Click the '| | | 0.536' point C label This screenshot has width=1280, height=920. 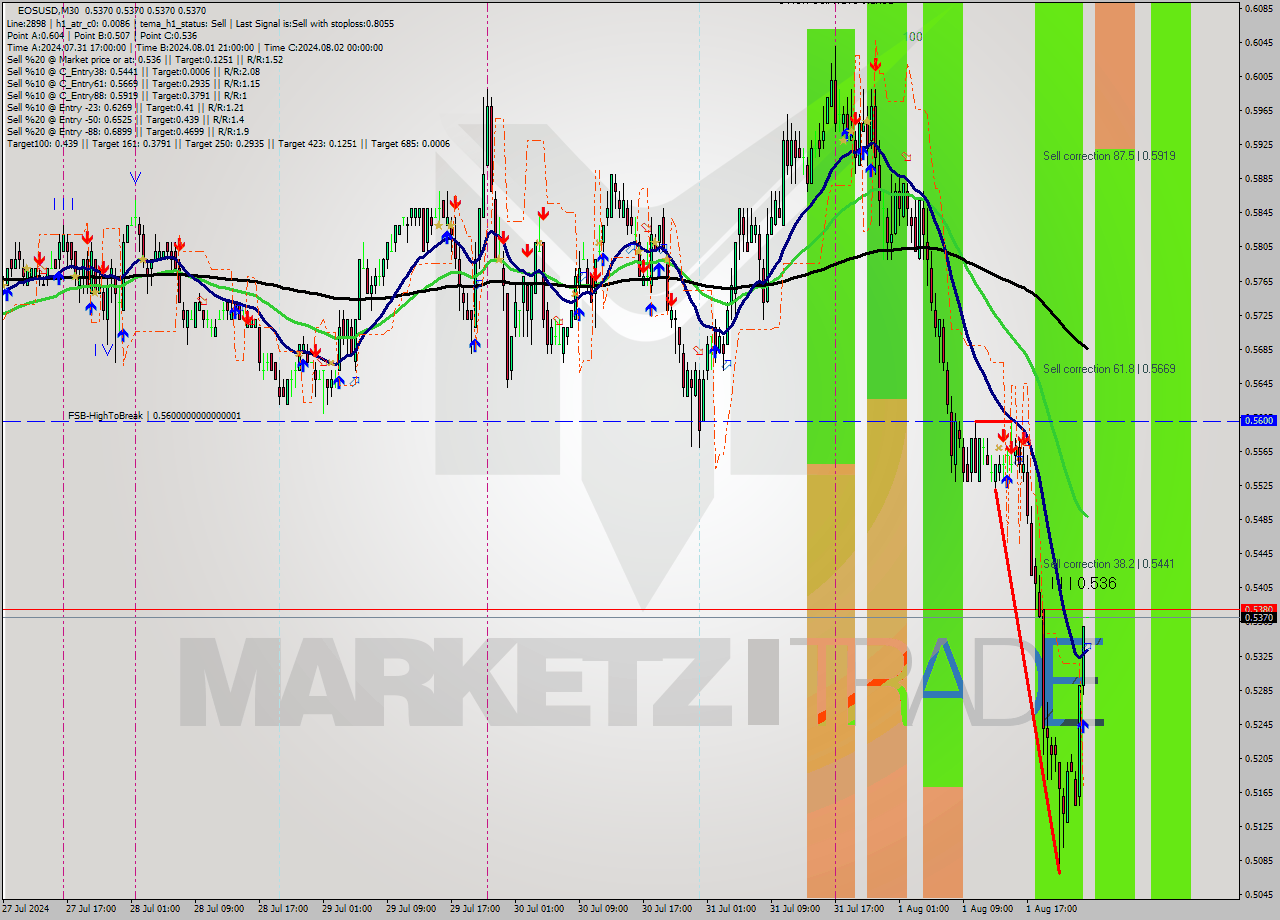[x=1084, y=583]
